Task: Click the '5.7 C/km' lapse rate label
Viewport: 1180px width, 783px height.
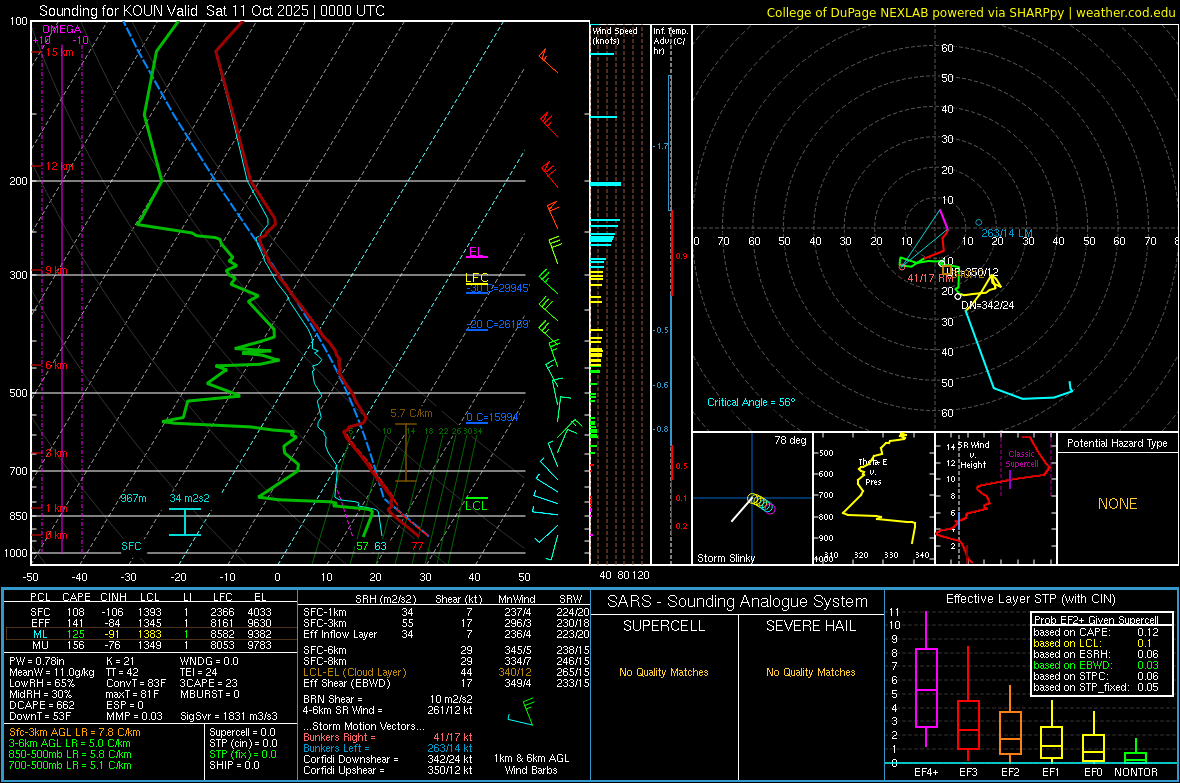Action: [x=411, y=413]
